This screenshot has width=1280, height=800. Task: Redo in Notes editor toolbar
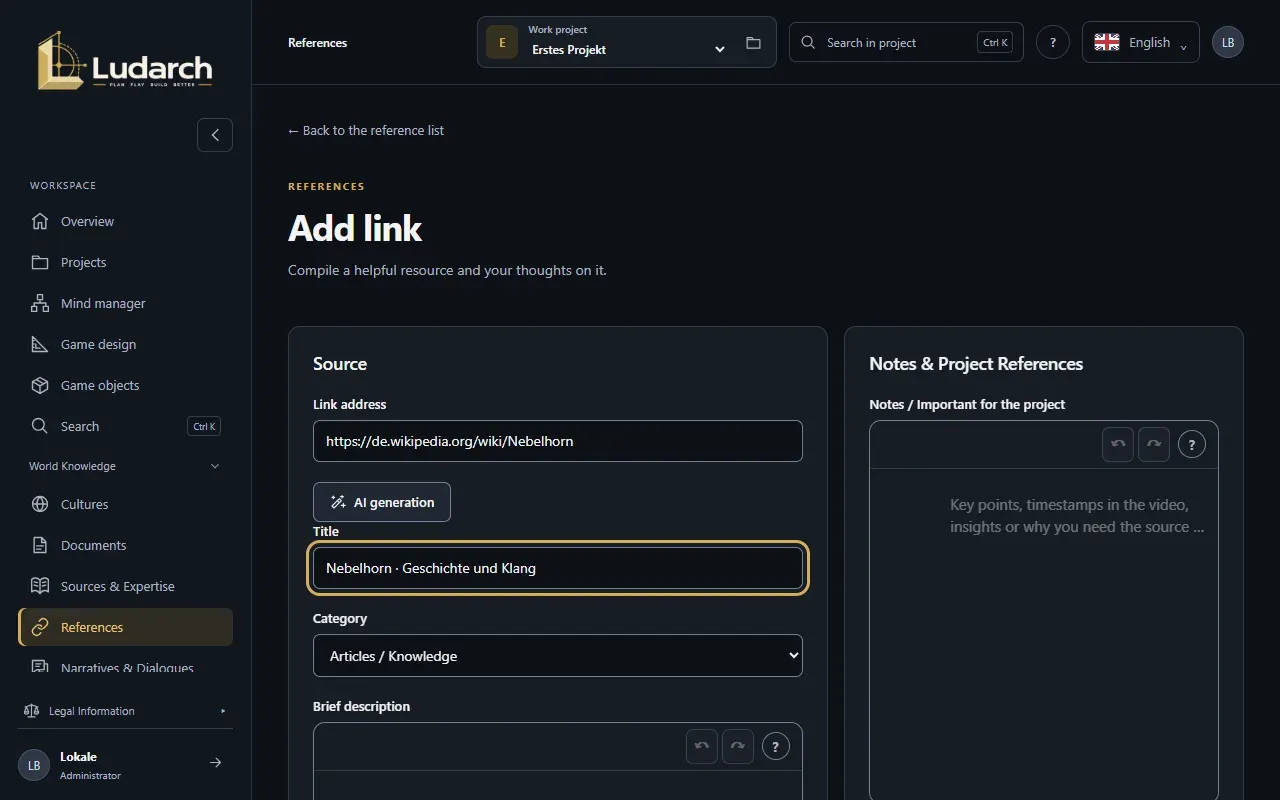1154,445
